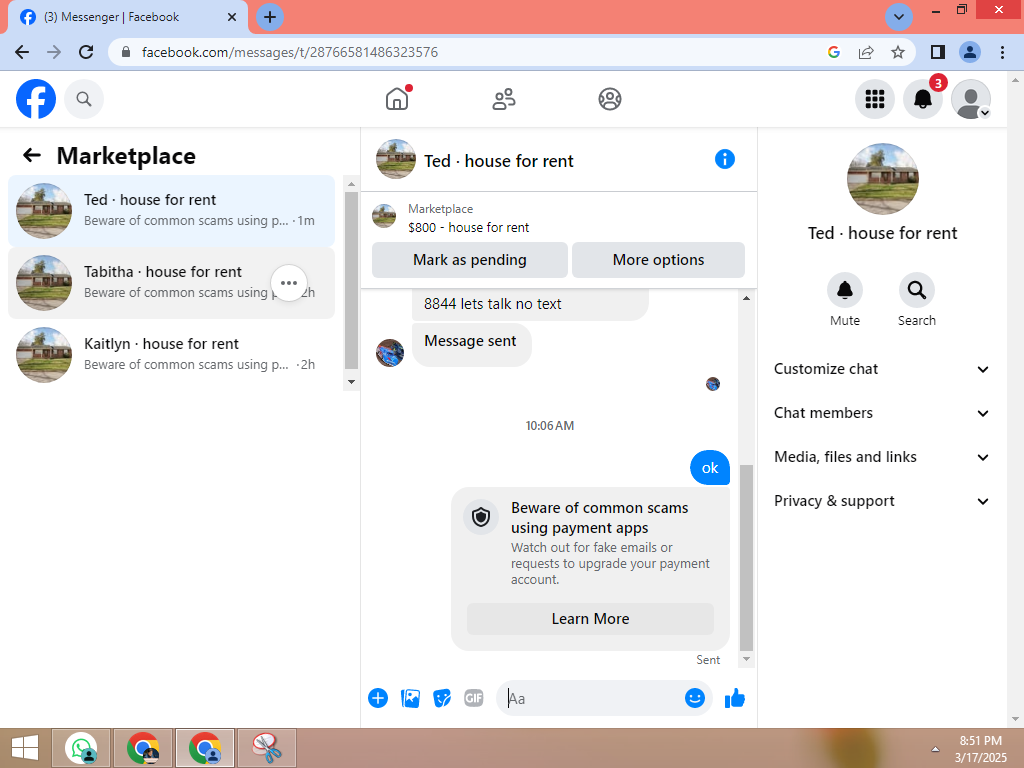Click the back arrow beside Marketplace

pyautogui.click(x=31, y=155)
